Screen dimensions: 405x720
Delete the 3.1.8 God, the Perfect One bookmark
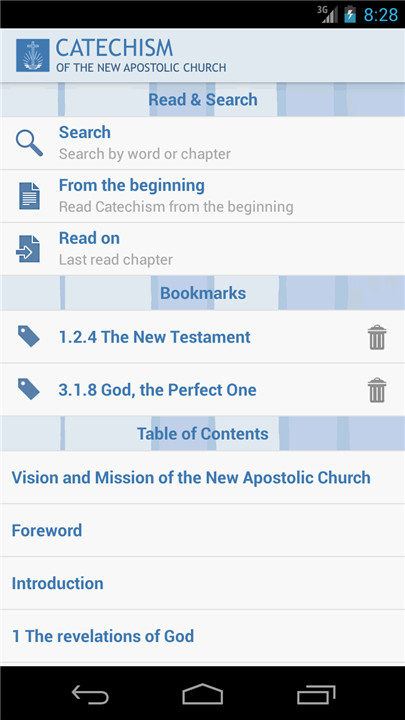point(377,390)
